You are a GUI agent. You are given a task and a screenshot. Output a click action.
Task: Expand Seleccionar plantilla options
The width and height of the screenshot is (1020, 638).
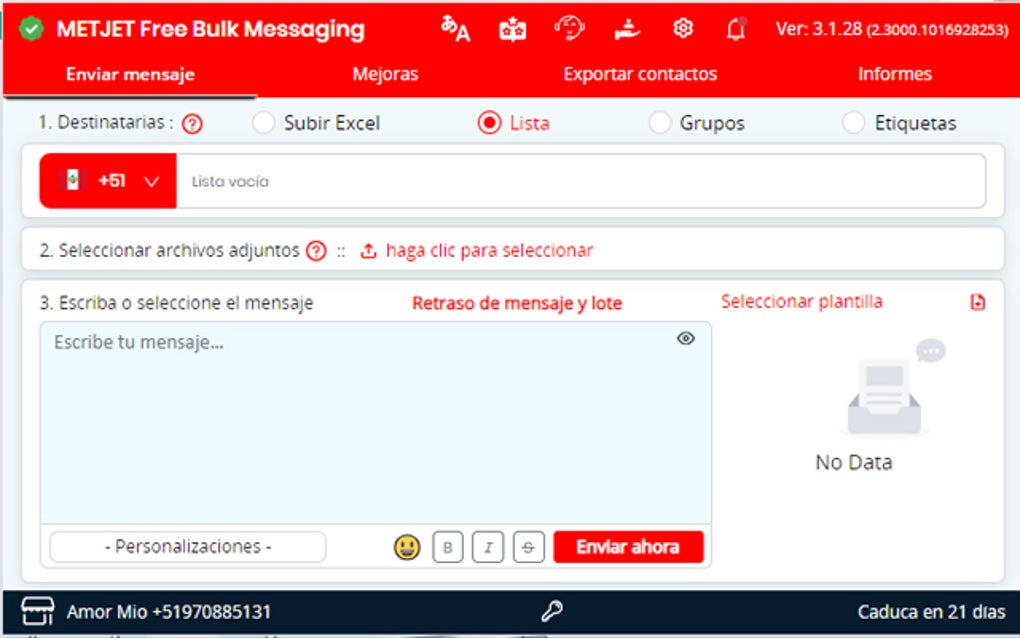[x=802, y=301]
